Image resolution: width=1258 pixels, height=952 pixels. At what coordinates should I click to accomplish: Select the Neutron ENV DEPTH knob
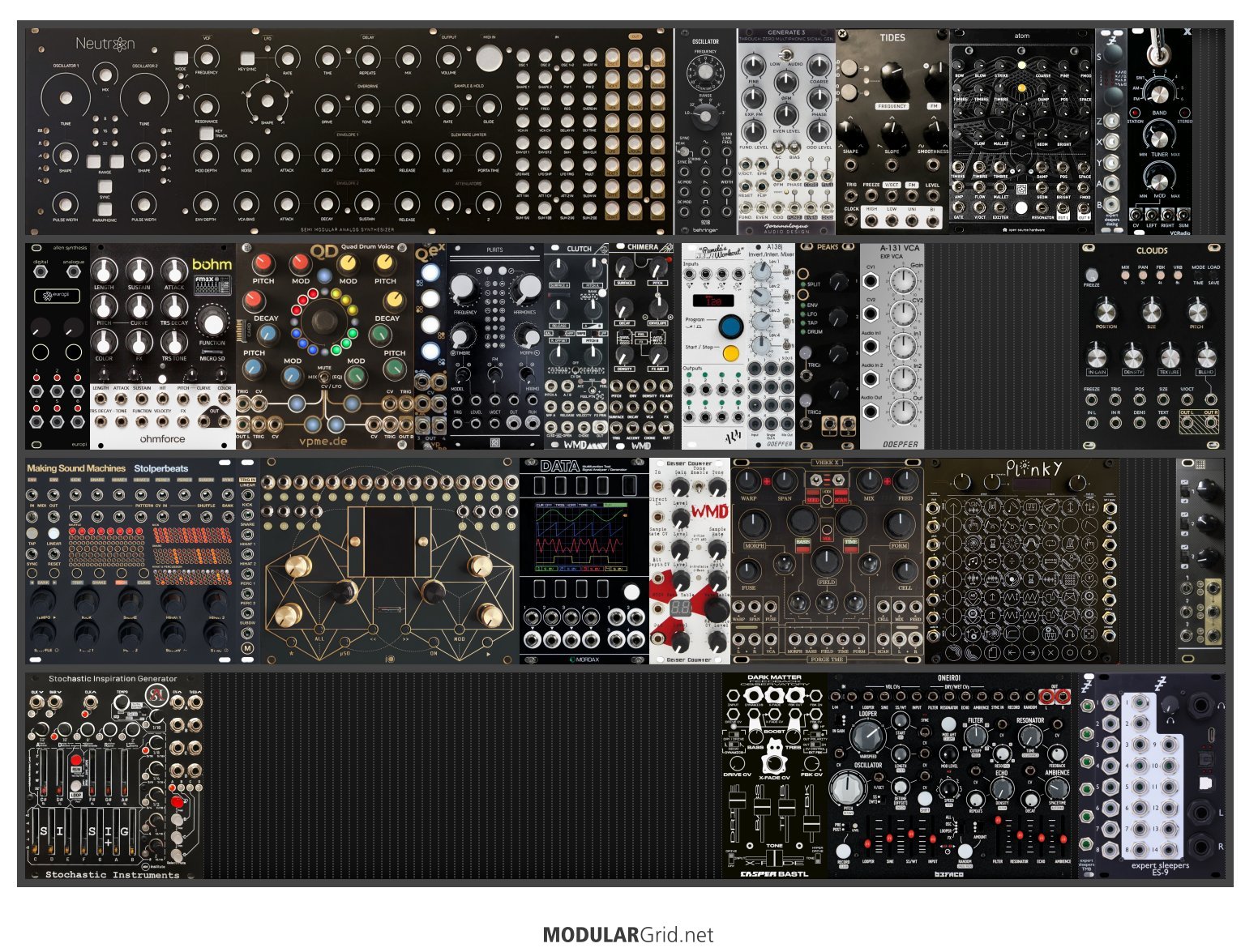[206, 203]
